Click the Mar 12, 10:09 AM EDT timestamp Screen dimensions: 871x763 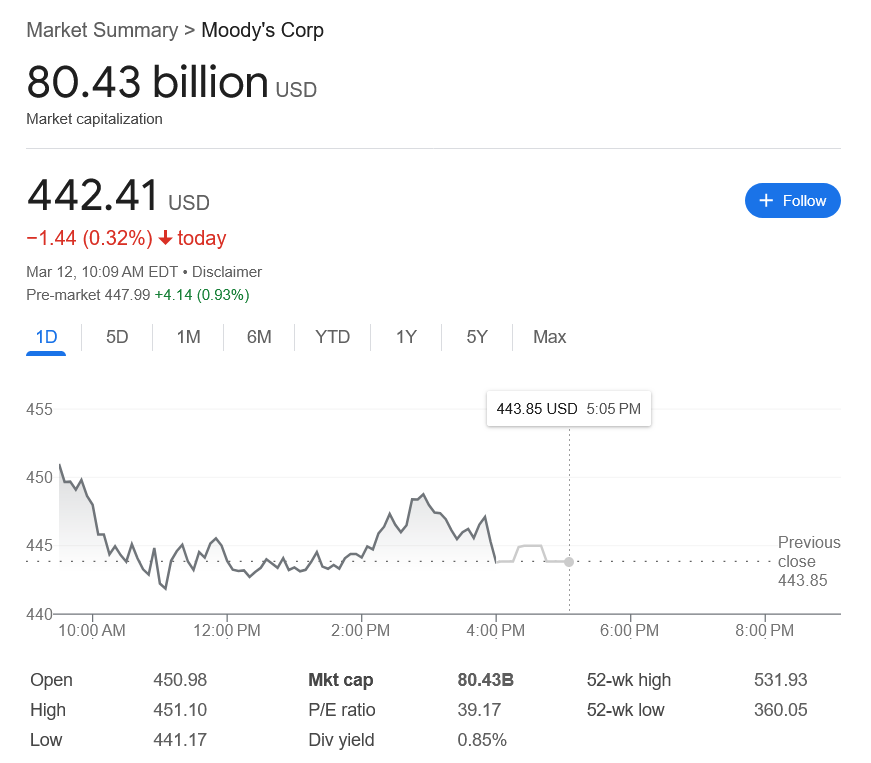[x=102, y=272]
